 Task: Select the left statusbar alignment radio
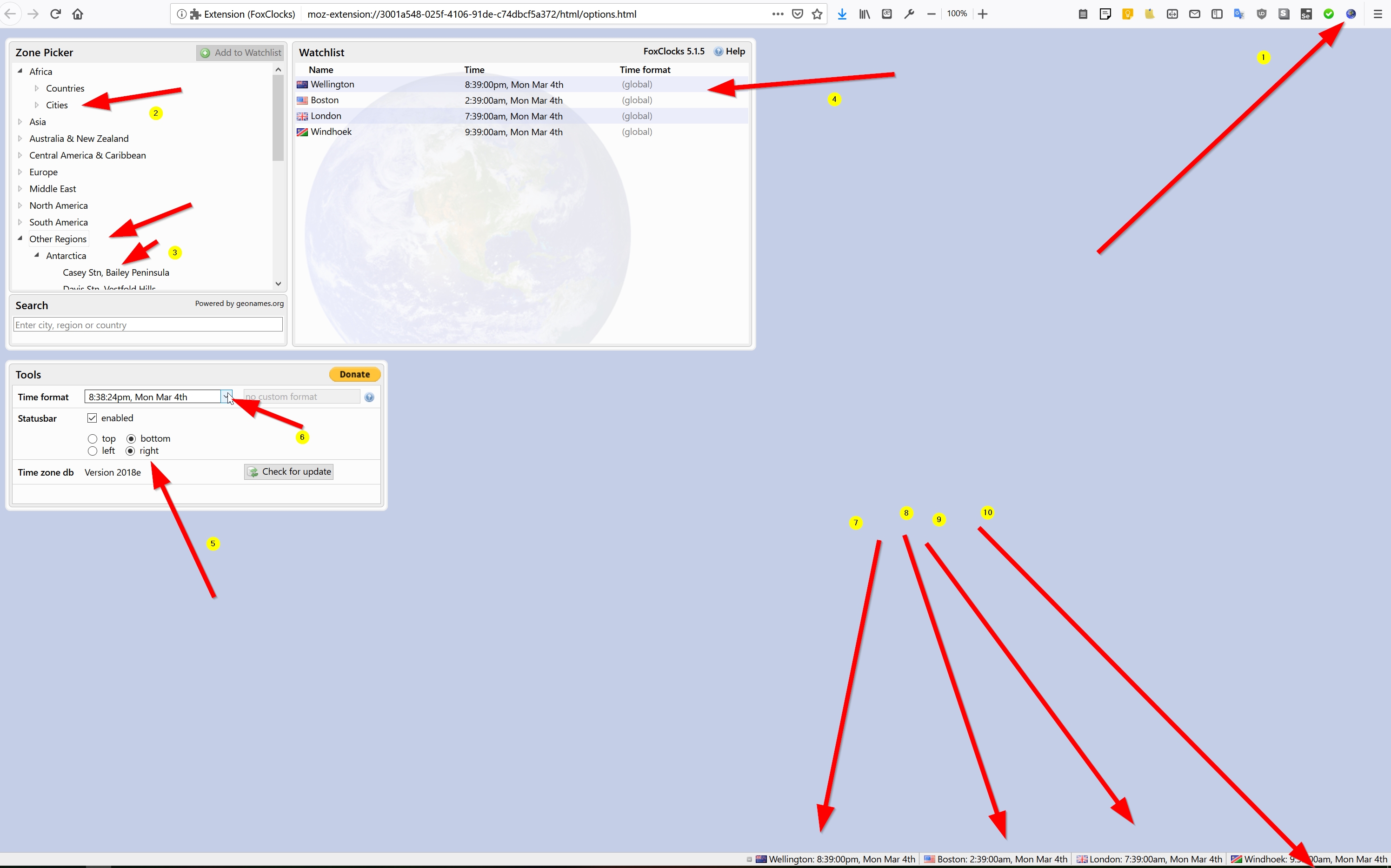(x=93, y=451)
